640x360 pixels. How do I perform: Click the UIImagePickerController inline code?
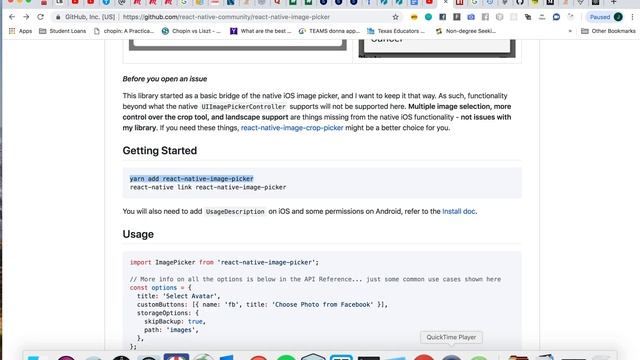[243, 107]
